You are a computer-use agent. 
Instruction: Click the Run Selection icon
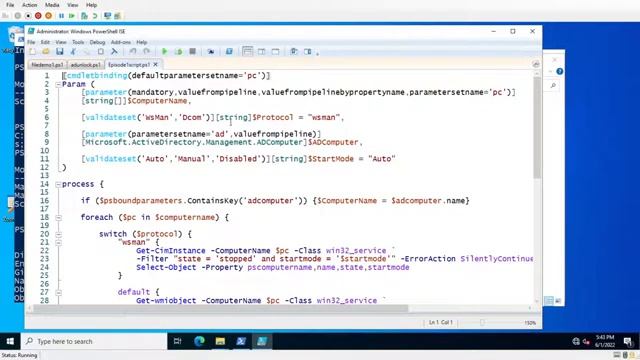coord(178,51)
